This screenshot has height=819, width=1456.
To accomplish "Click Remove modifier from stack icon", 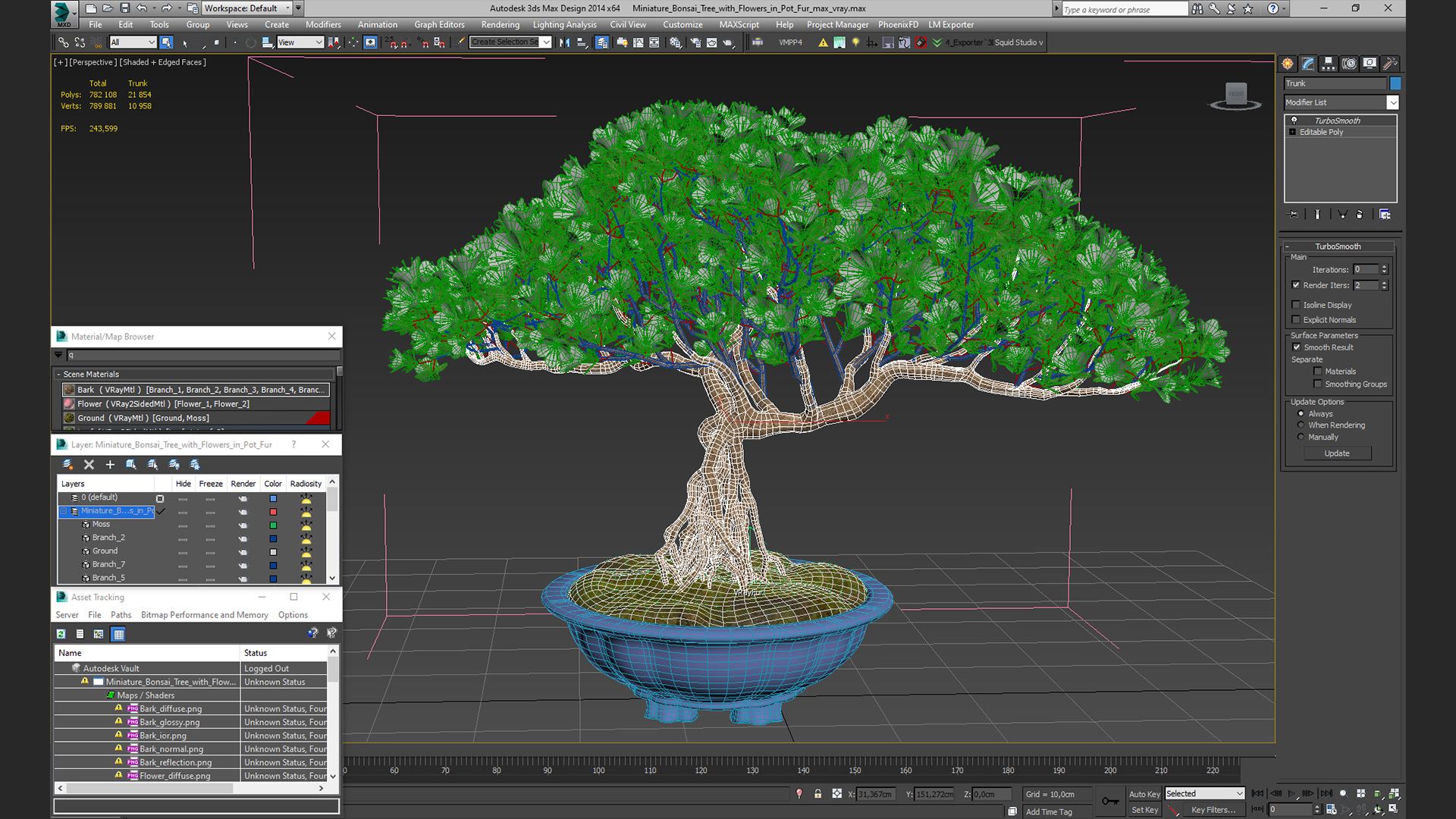I will (1359, 215).
